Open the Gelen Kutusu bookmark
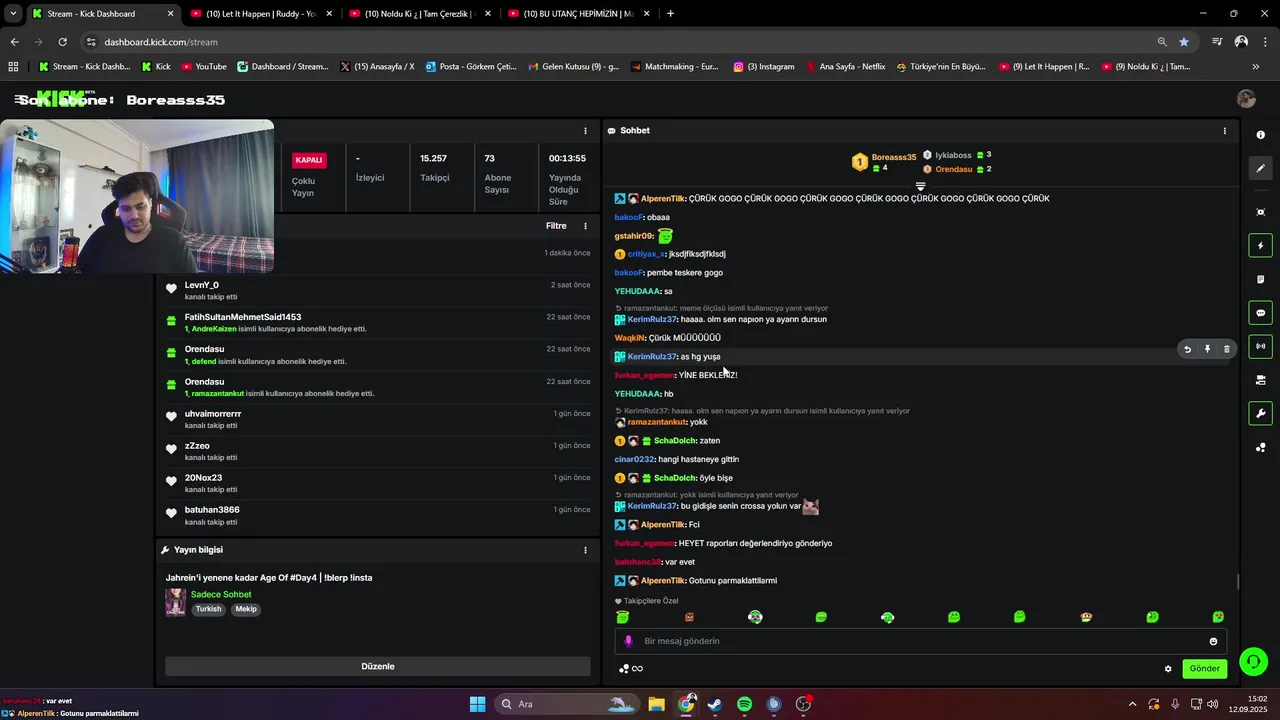Image resolution: width=1280 pixels, height=720 pixels. click(571, 67)
